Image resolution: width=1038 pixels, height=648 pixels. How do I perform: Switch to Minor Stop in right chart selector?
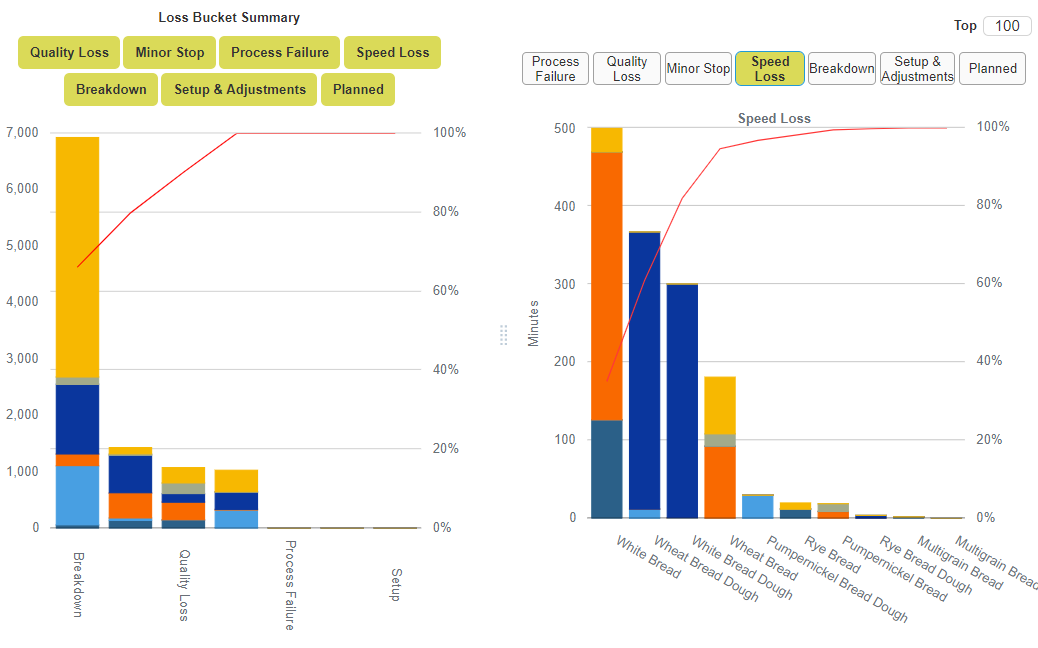698,69
